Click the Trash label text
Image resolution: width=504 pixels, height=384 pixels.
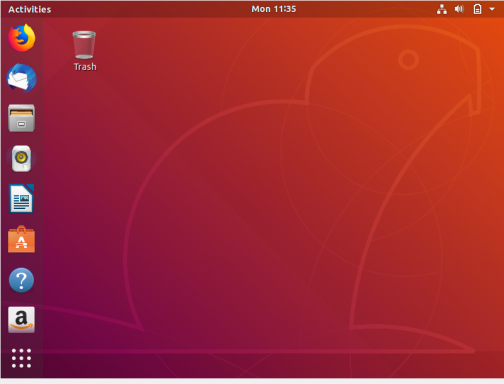[x=85, y=67]
